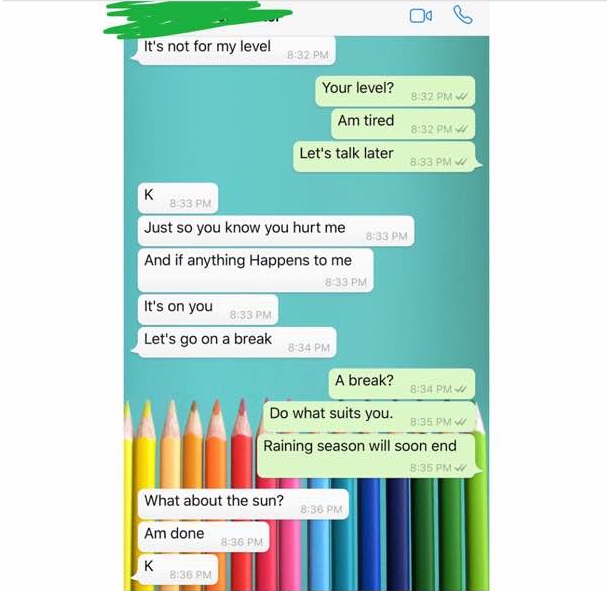Tap read-receipt ticks on "Your level?" message
Viewport: 607px width, 591px height.
point(462,96)
